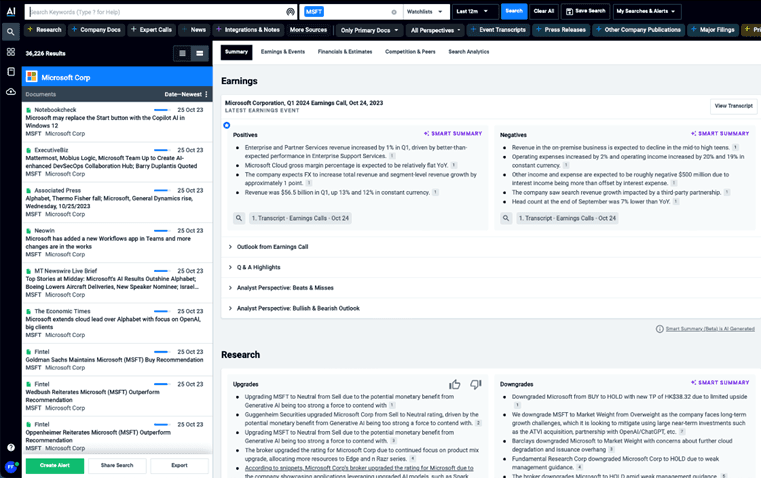Click the Export button
761x478 pixels.
179,465
